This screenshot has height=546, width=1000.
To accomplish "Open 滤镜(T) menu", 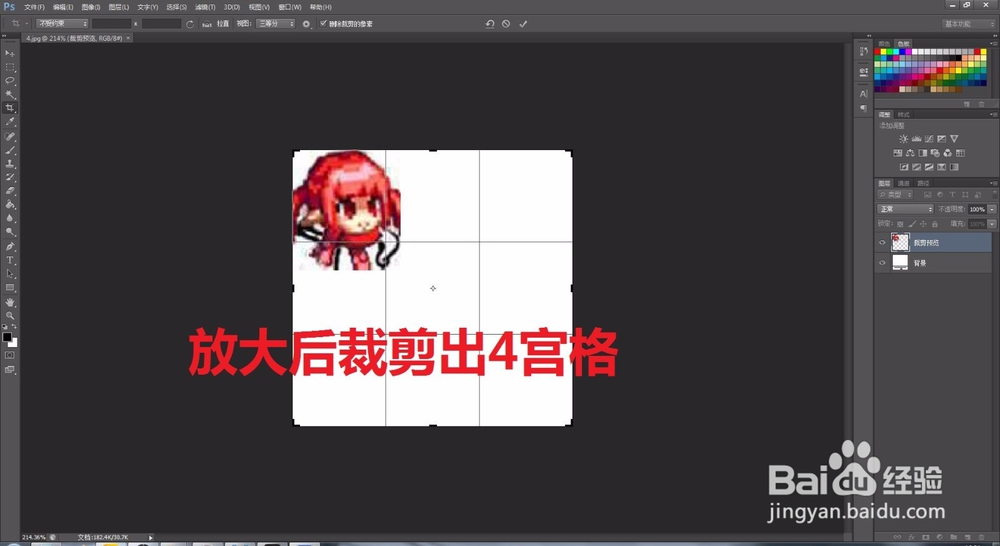I will coord(205,7).
